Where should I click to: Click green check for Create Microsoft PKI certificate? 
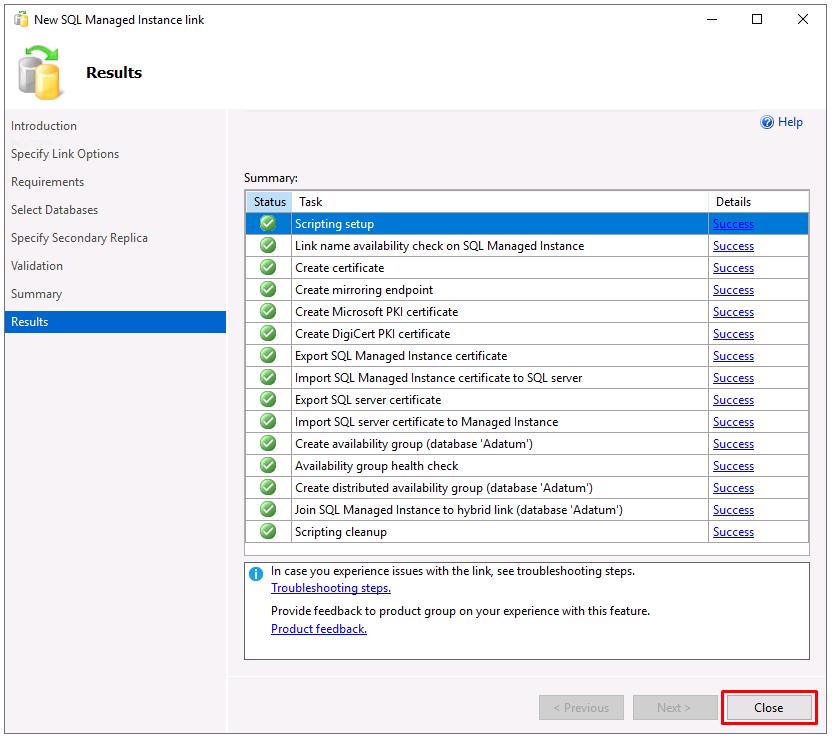268,311
